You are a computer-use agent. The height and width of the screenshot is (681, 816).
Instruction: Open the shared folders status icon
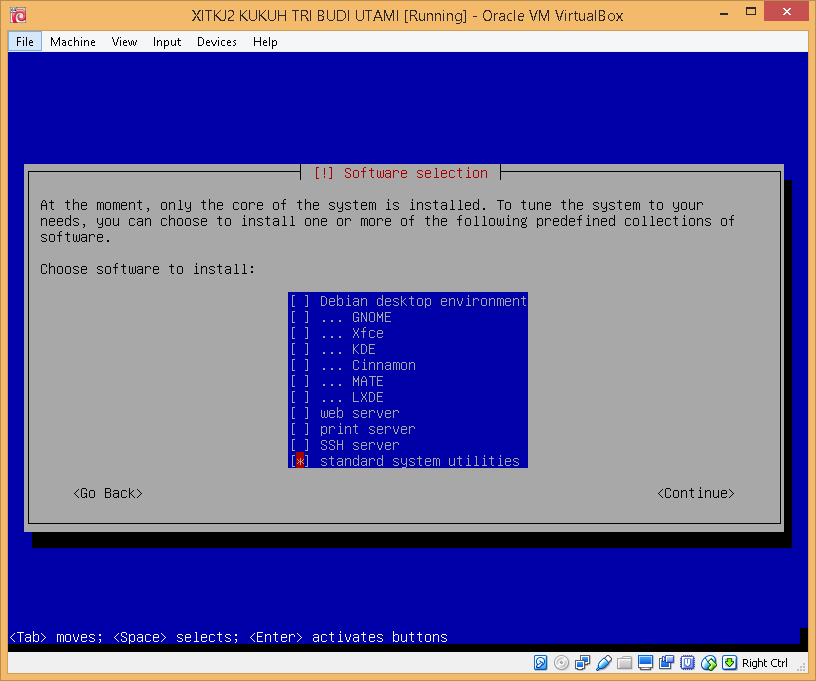point(624,663)
